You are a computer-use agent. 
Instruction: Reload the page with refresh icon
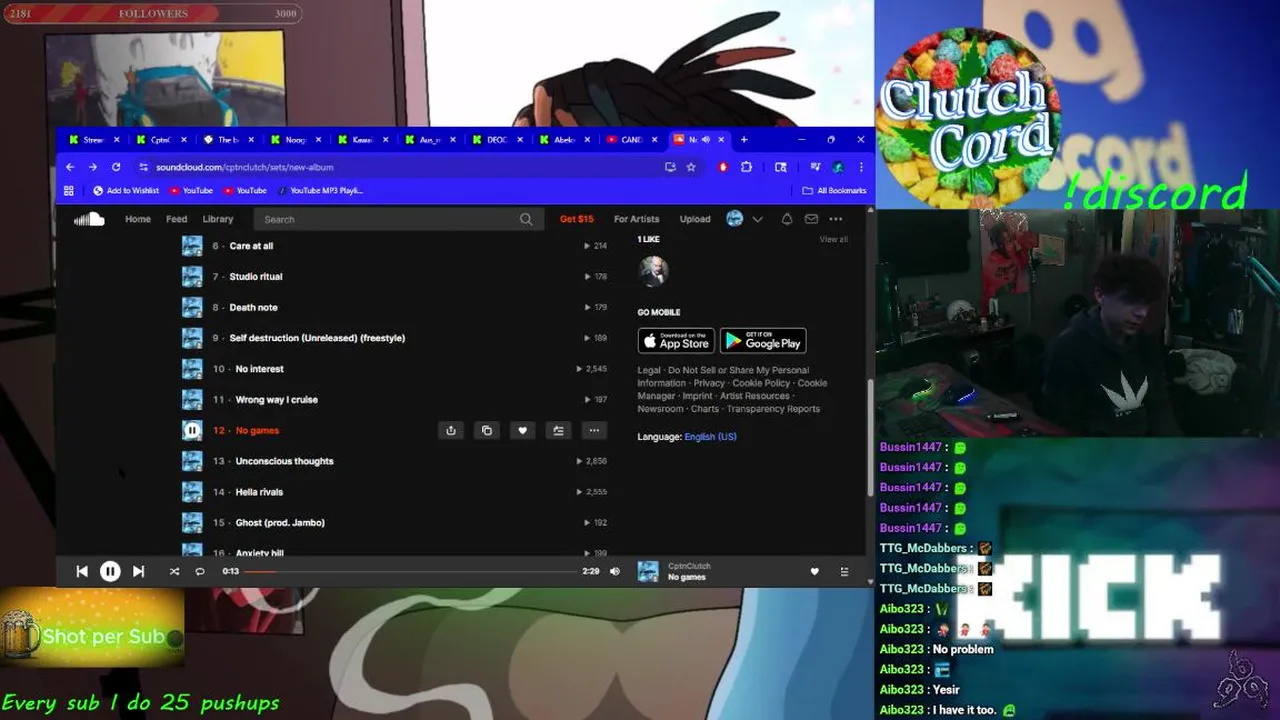click(x=116, y=167)
